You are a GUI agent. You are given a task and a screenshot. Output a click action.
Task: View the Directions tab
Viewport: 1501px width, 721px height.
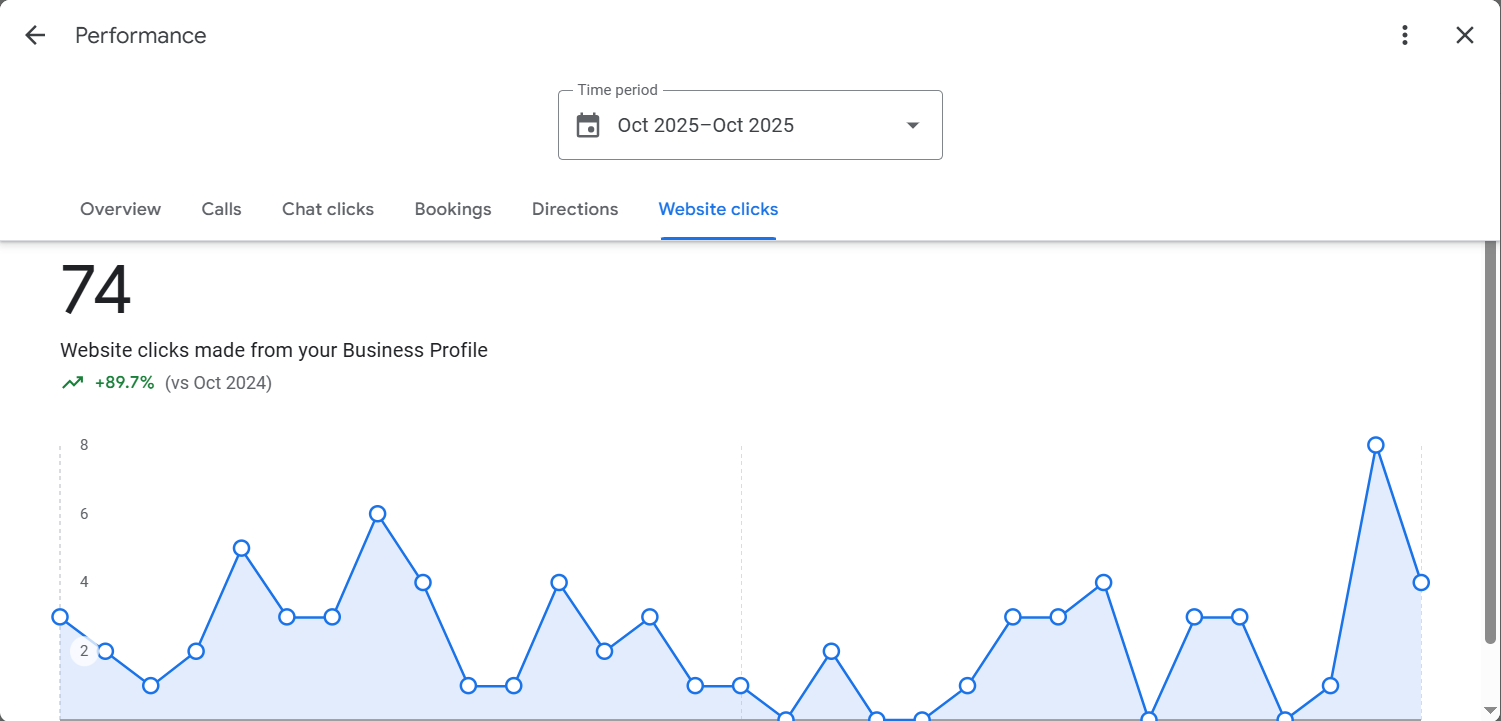click(x=575, y=209)
